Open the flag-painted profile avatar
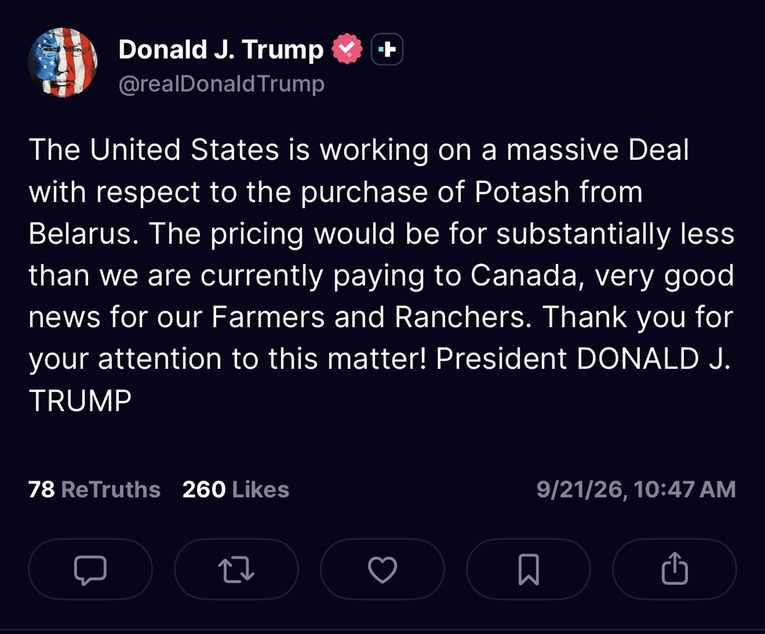 (62, 62)
